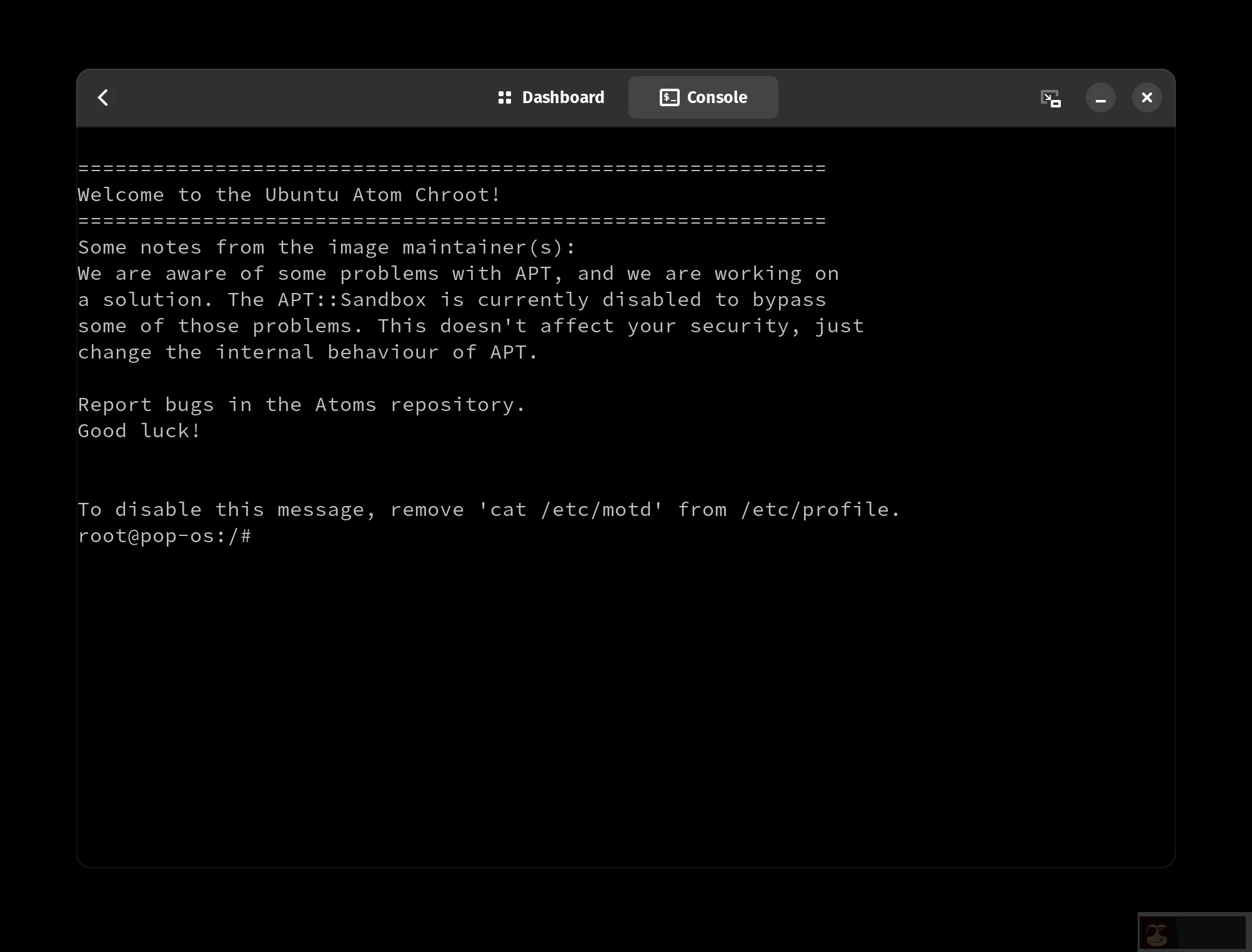Expand the view switcher to Dashboard
This screenshot has width=1252, height=952.
click(552, 97)
